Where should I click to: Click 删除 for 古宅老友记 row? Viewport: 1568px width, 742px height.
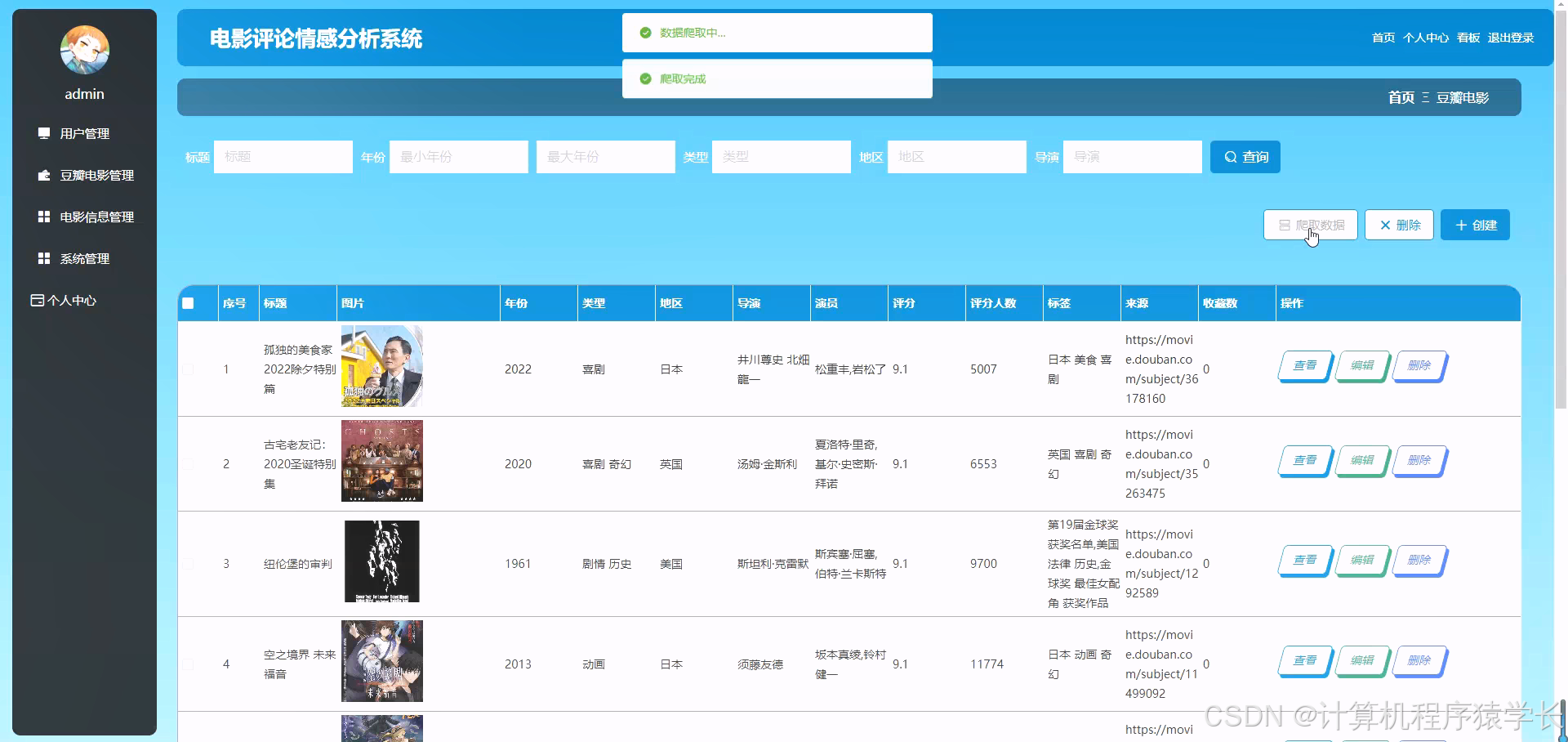tap(1419, 460)
